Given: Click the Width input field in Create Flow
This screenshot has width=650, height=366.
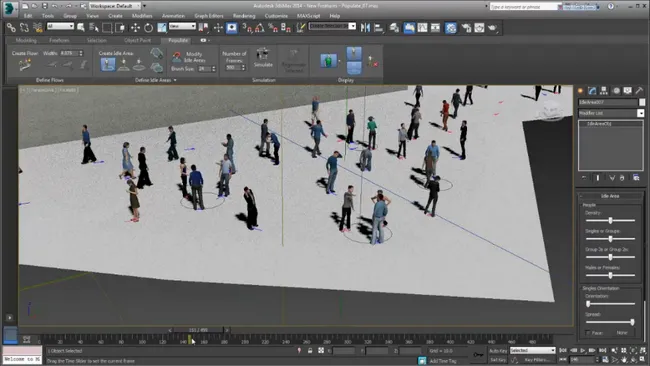Looking at the screenshot, I should point(69,53).
